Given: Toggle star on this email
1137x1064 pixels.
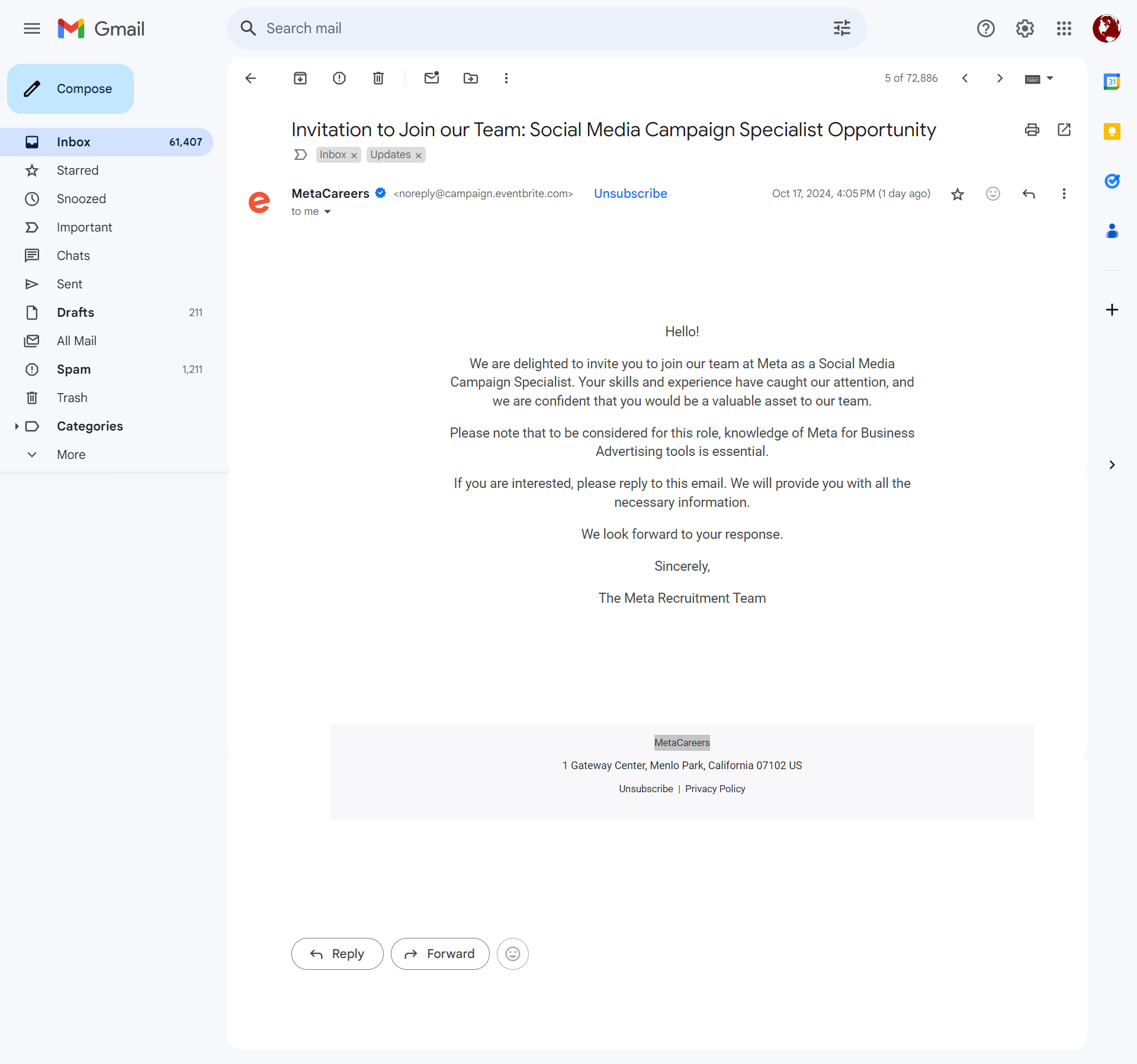Looking at the screenshot, I should [x=956, y=194].
